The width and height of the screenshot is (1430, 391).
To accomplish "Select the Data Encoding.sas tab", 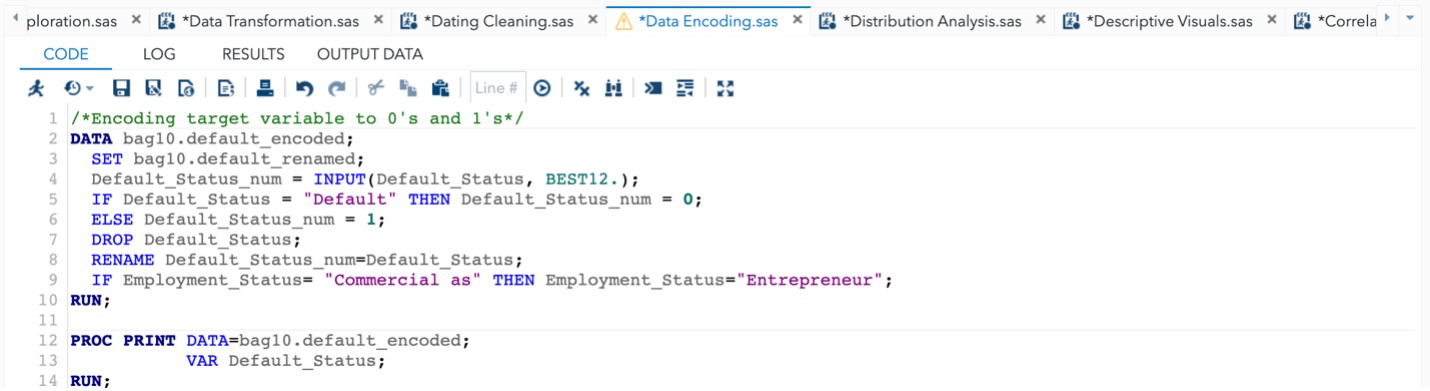I will pyautogui.click(x=709, y=21).
